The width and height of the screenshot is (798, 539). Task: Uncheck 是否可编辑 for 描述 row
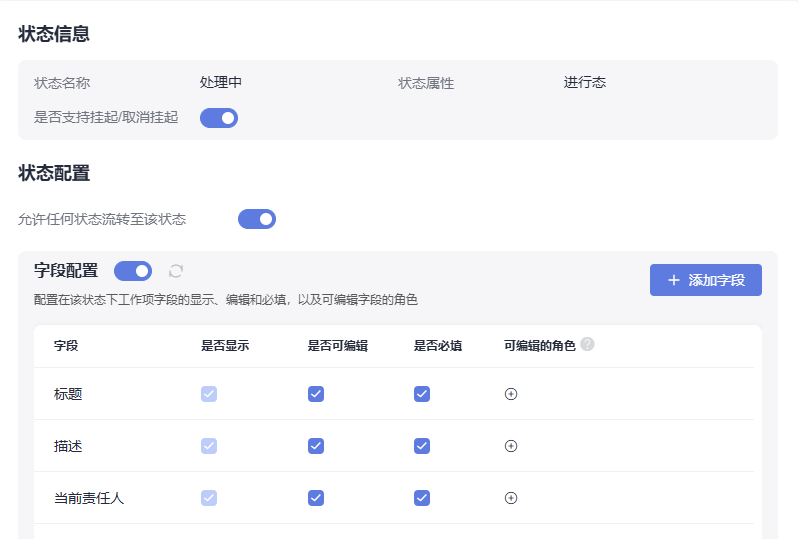click(x=316, y=446)
